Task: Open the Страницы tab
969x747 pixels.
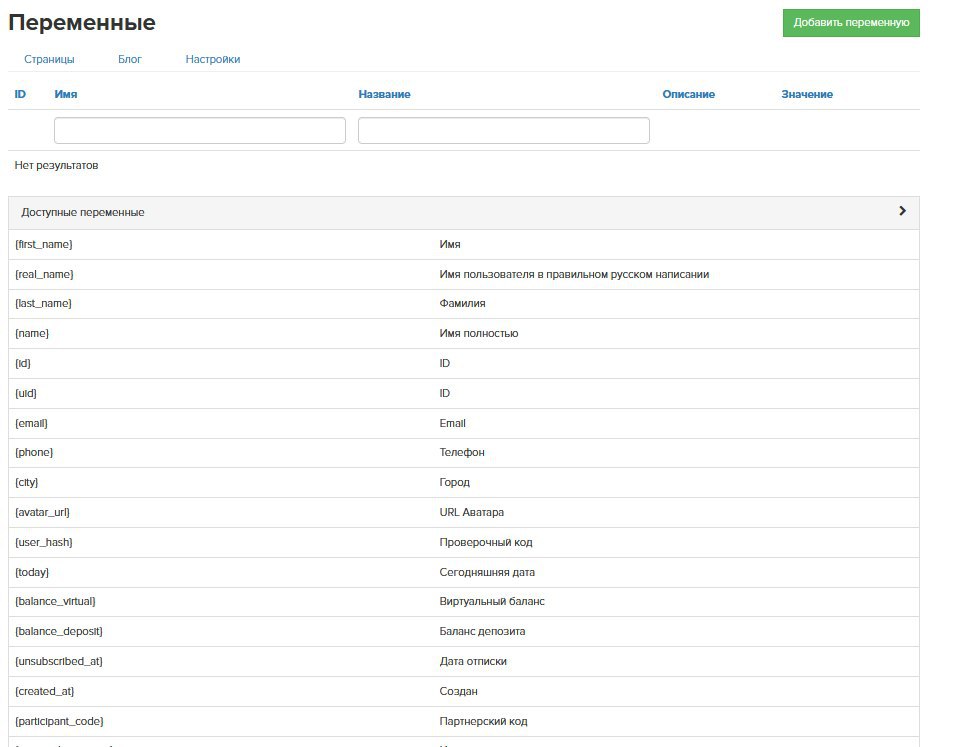Action: (49, 59)
